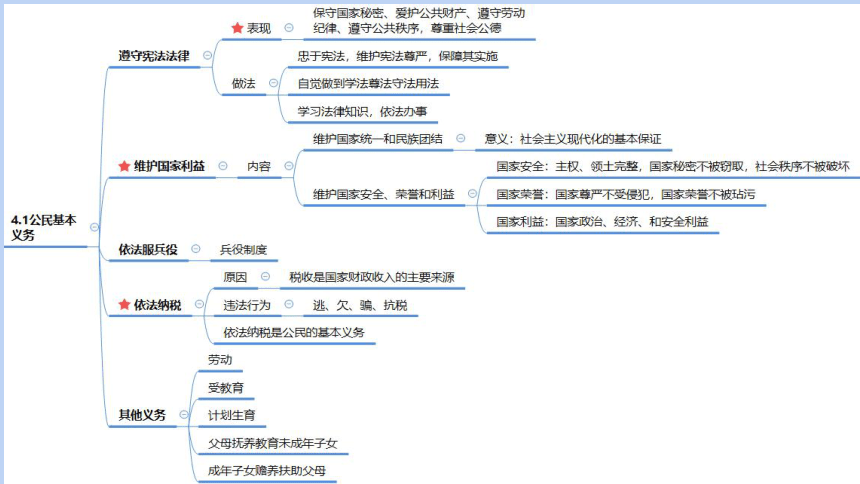
Task: Select node 维护国家统一和民族团结
Action: pos(378,139)
